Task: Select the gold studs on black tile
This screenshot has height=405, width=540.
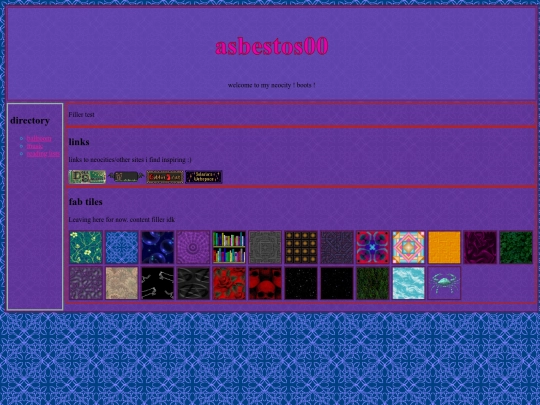Action: pyautogui.click(x=301, y=247)
